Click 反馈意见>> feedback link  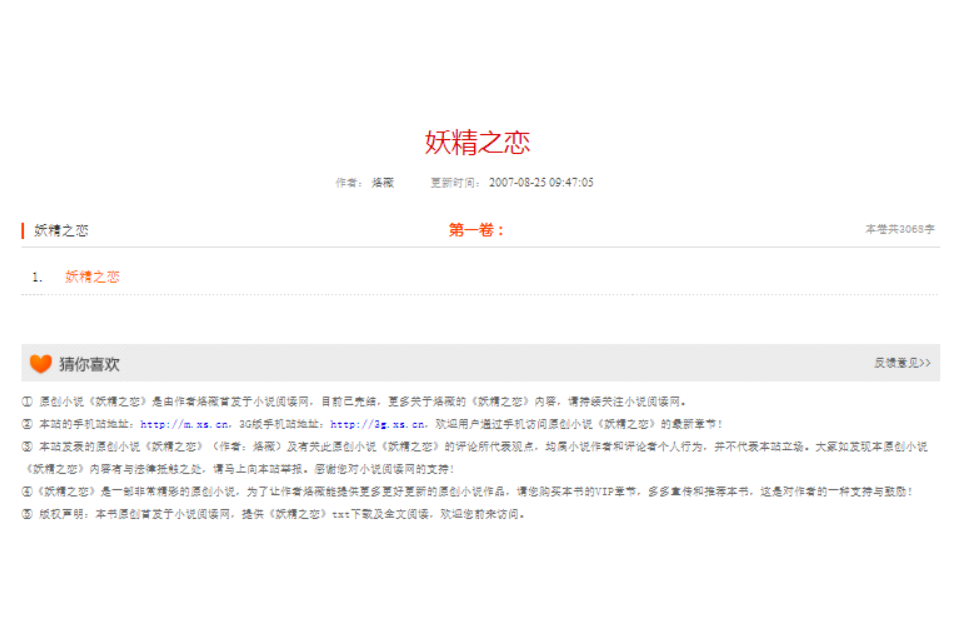coord(902,363)
